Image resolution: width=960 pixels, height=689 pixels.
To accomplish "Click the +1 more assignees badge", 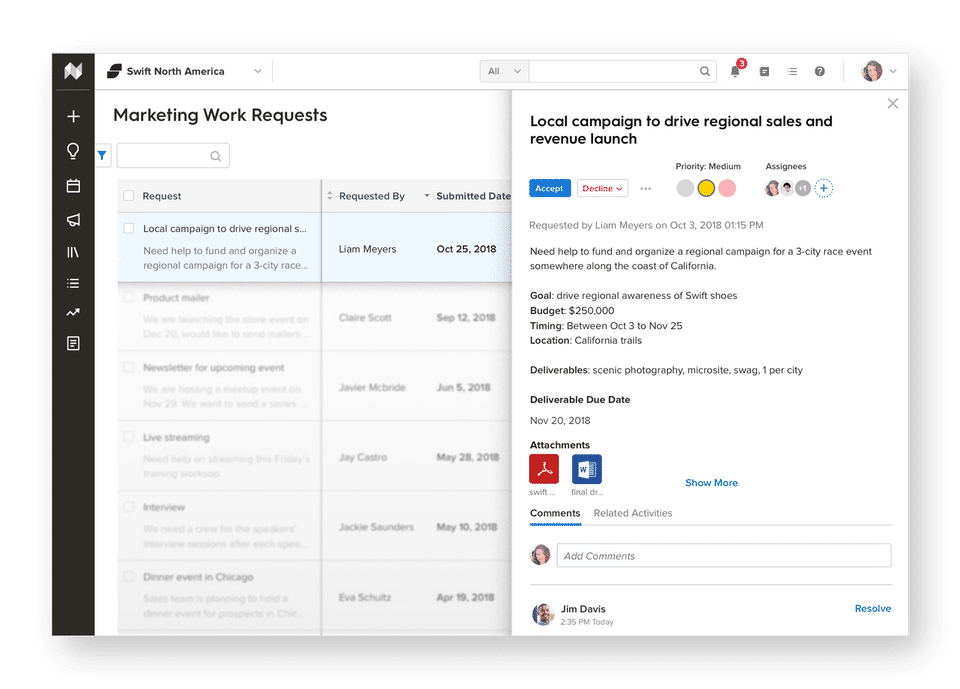I will (x=803, y=188).
